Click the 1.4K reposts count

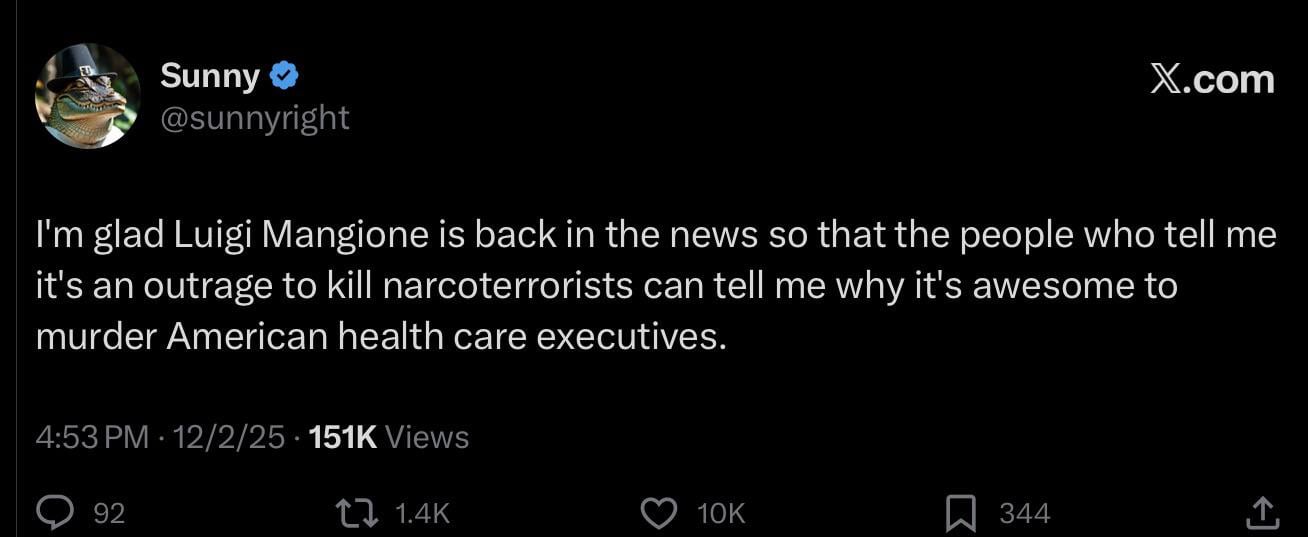point(423,514)
